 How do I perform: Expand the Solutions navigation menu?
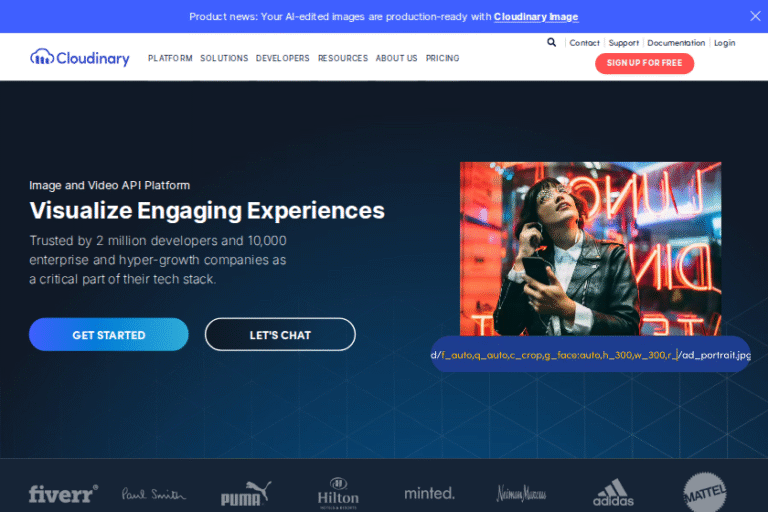224,58
